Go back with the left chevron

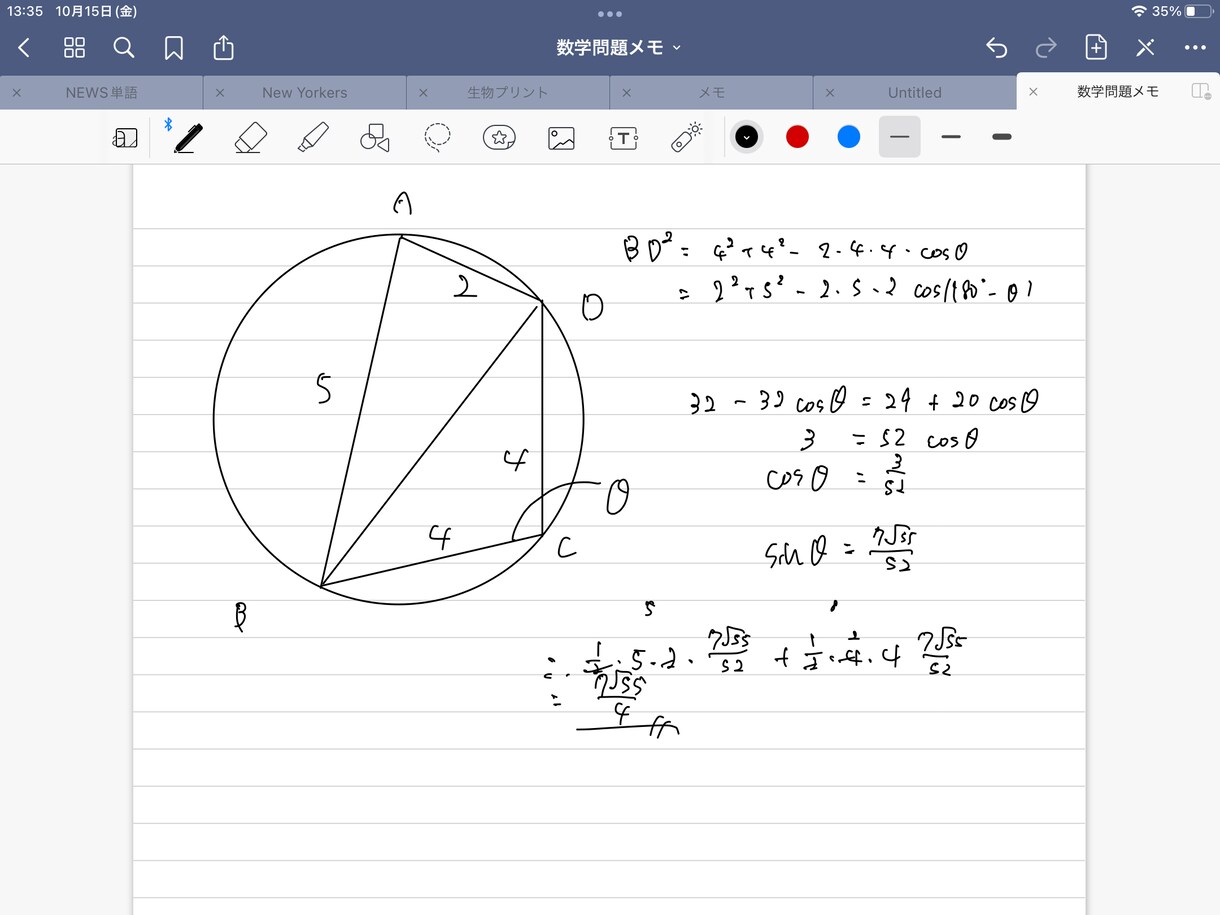click(x=25, y=47)
